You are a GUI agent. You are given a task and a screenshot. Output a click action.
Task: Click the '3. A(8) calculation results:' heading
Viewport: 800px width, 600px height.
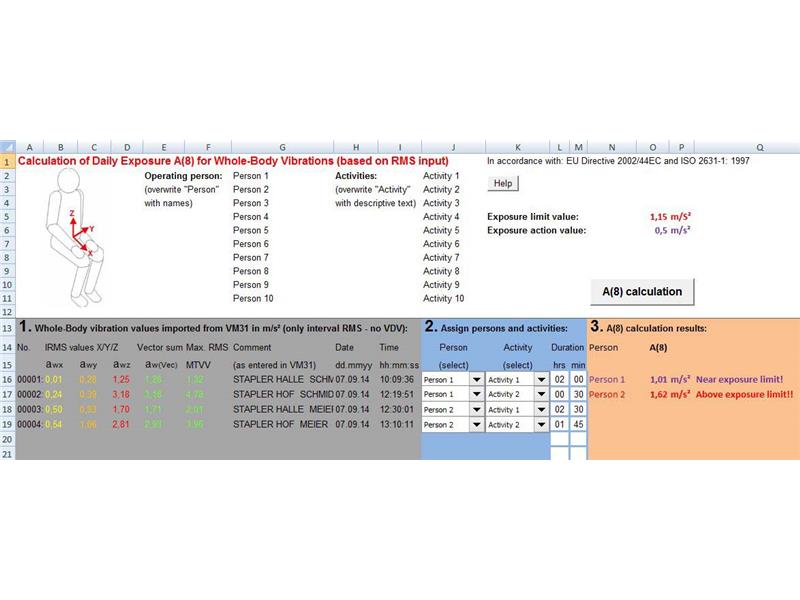click(x=648, y=327)
